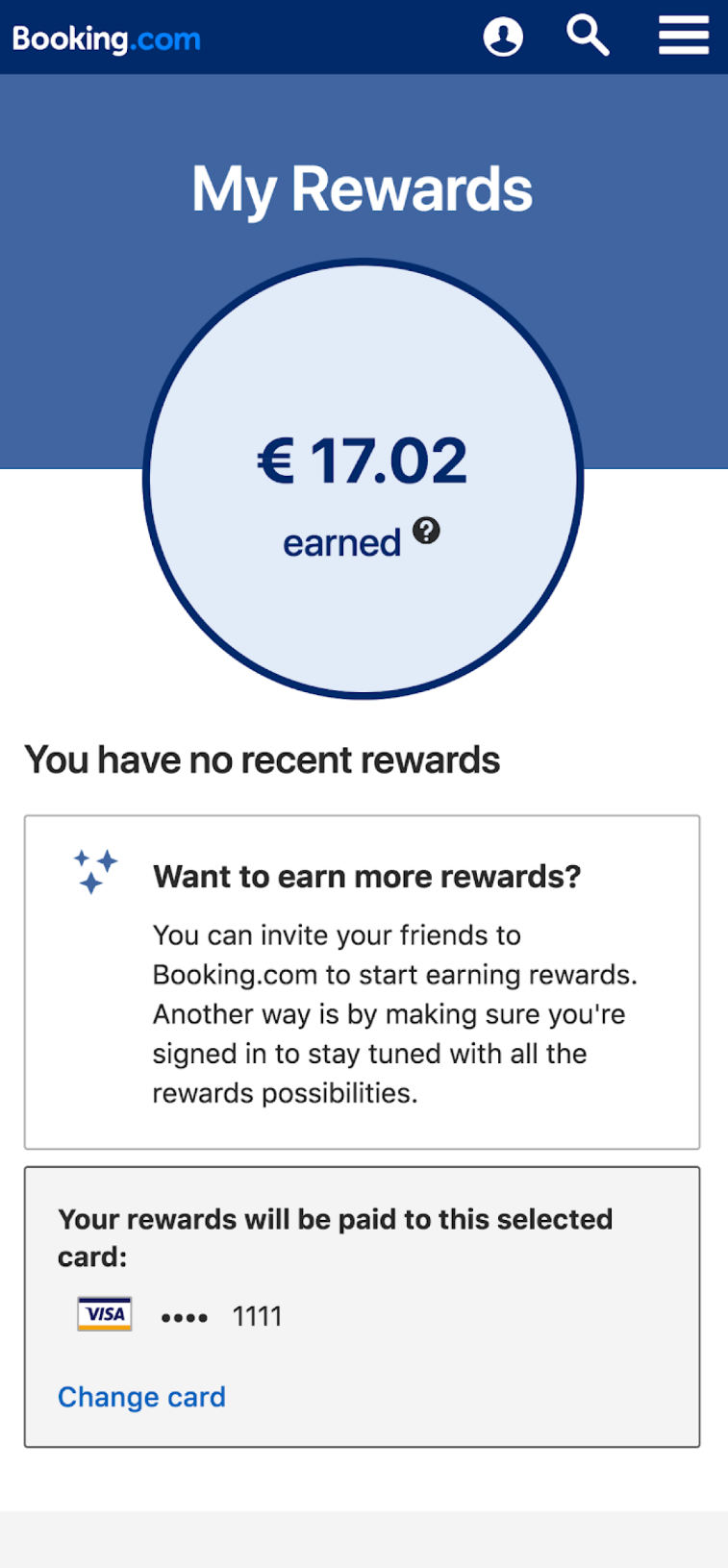Select the earn more rewards info card
This screenshot has height=1568, width=728.
tap(363, 981)
